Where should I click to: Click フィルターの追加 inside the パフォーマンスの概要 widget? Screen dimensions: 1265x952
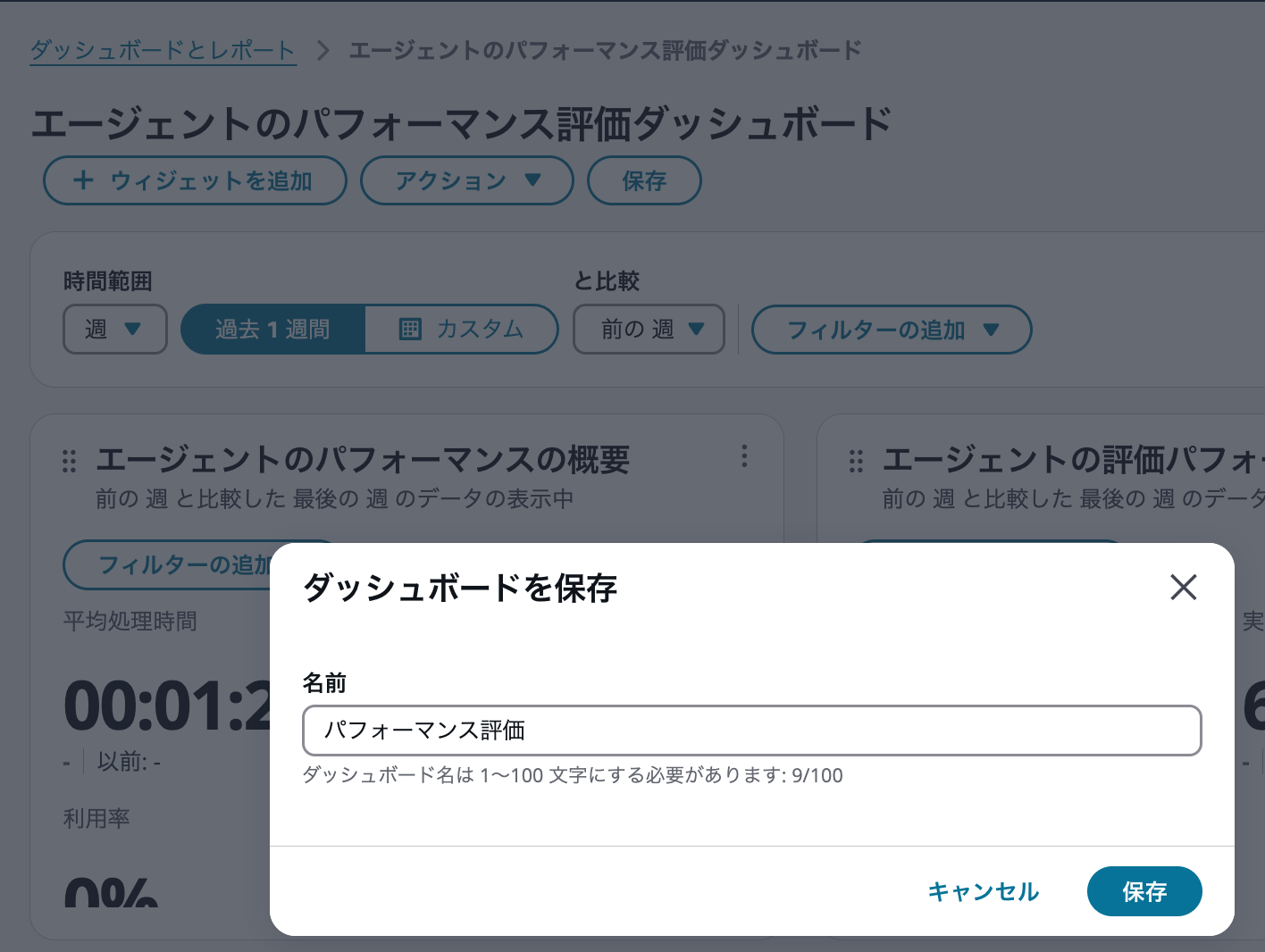pyautogui.click(x=166, y=564)
